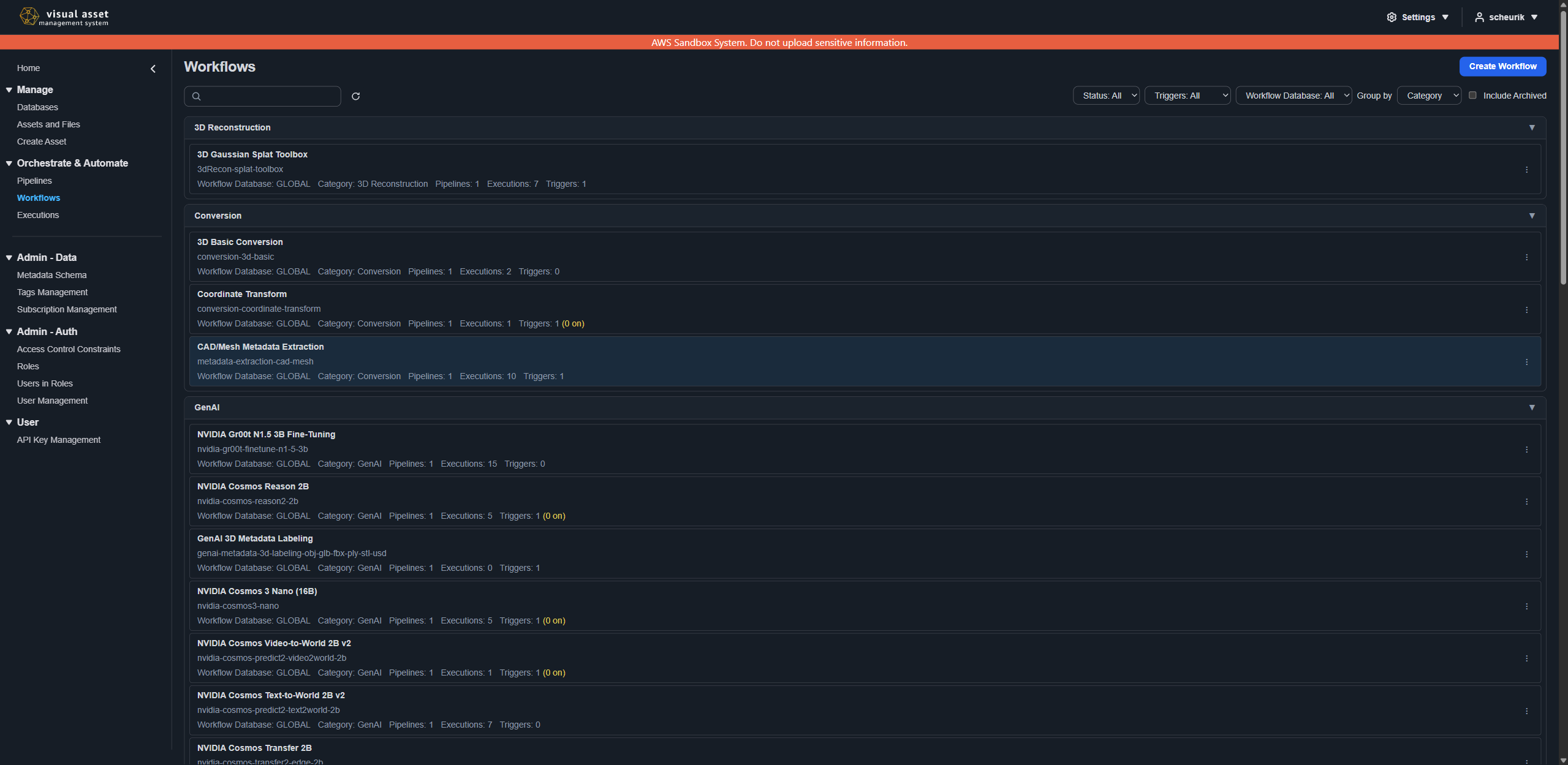Image resolution: width=1568 pixels, height=765 pixels.
Task: Collapse the GenAI group
Action: pos(1531,407)
